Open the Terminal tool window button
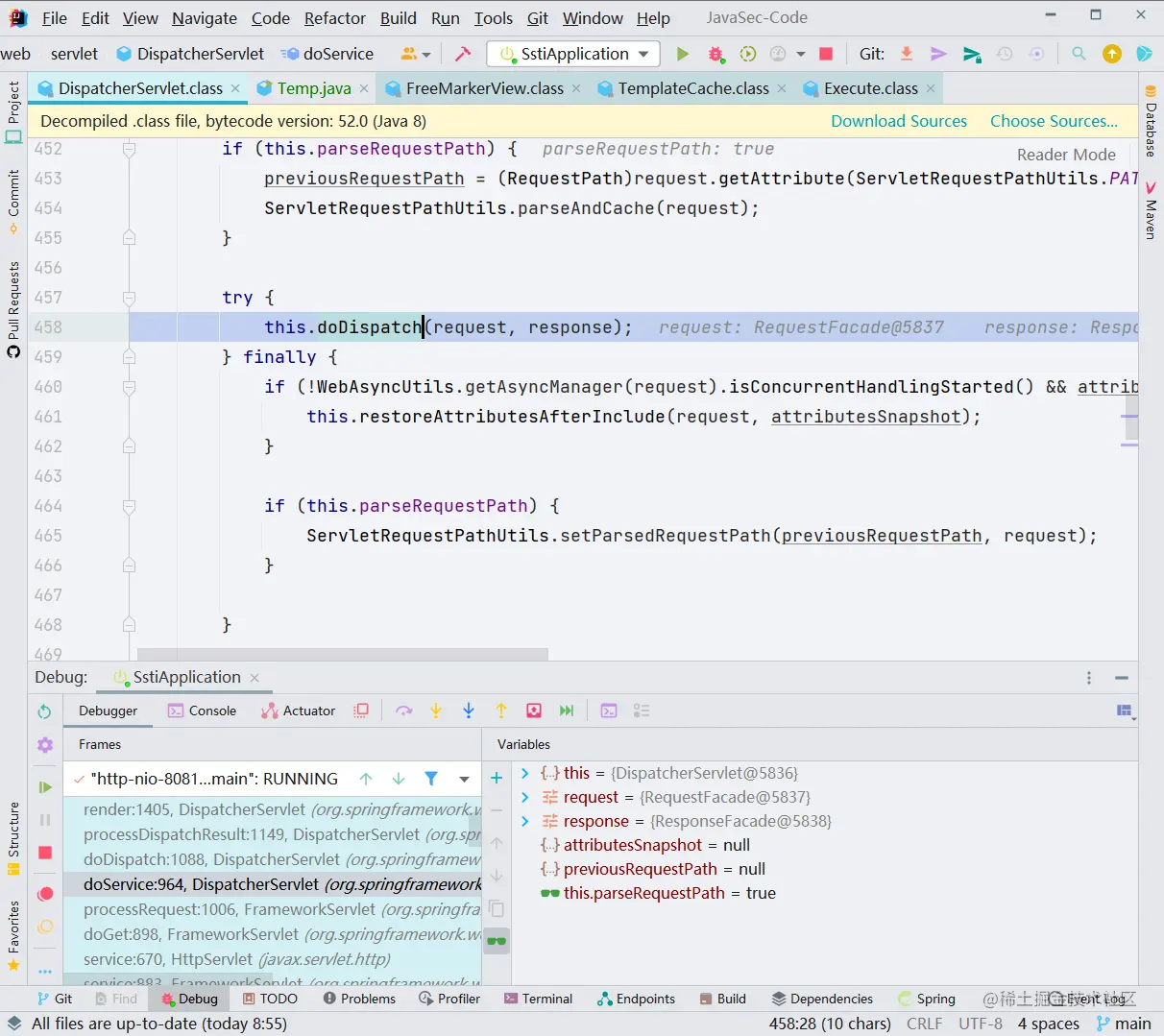The height and width of the screenshot is (1036, 1164). click(538, 999)
